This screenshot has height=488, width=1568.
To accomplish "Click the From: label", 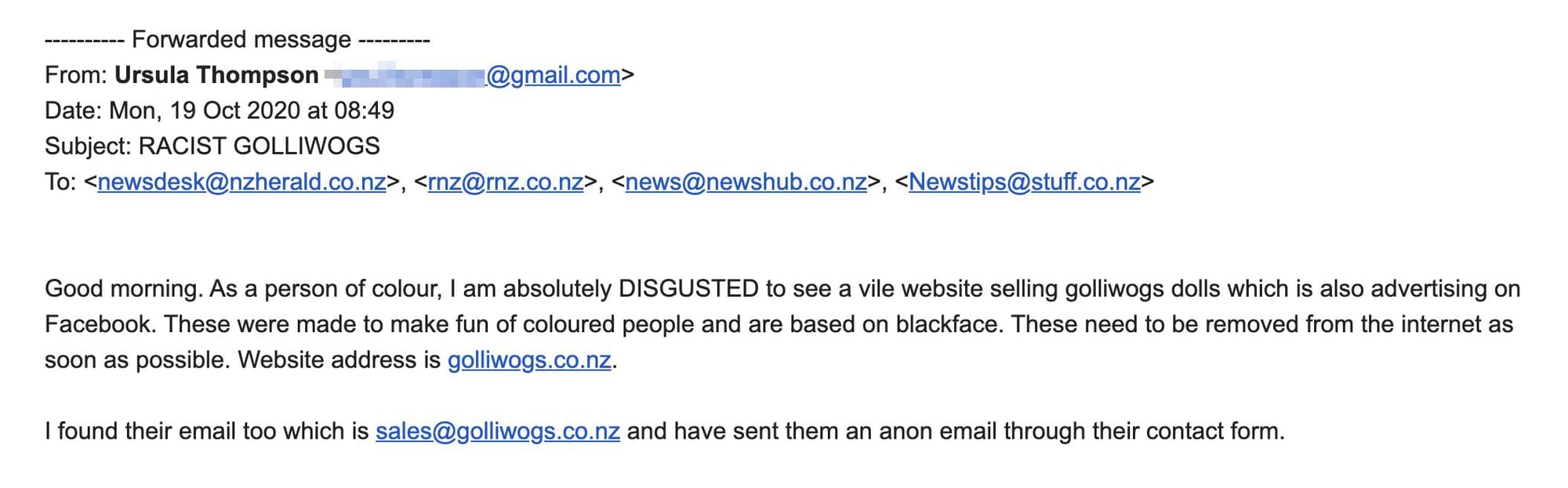I will [x=76, y=75].
